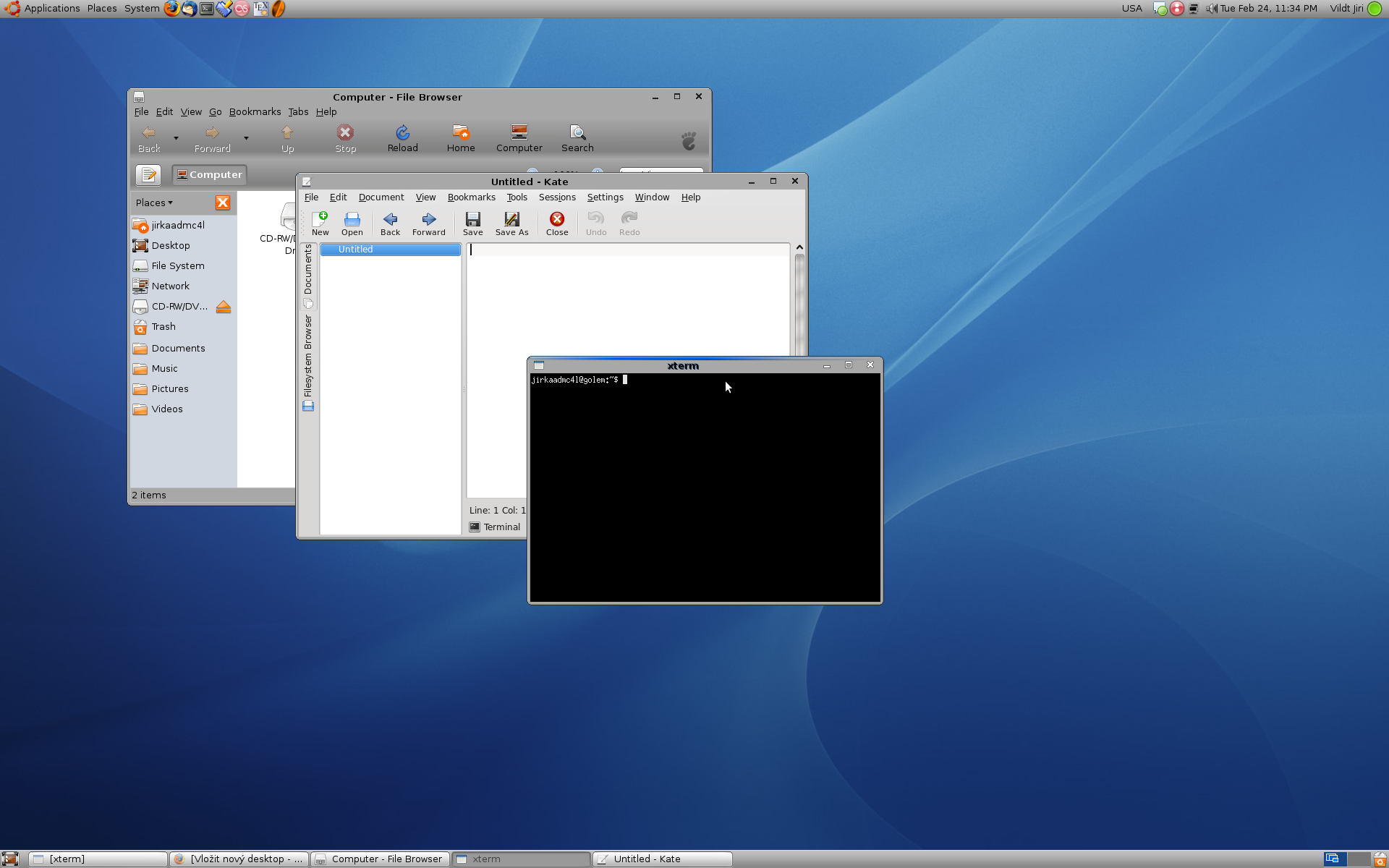Image resolution: width=1389 pixels, height=868 pixels.
Task: Open the Sessions menu in Kate
Action: (x=557, y=197)
